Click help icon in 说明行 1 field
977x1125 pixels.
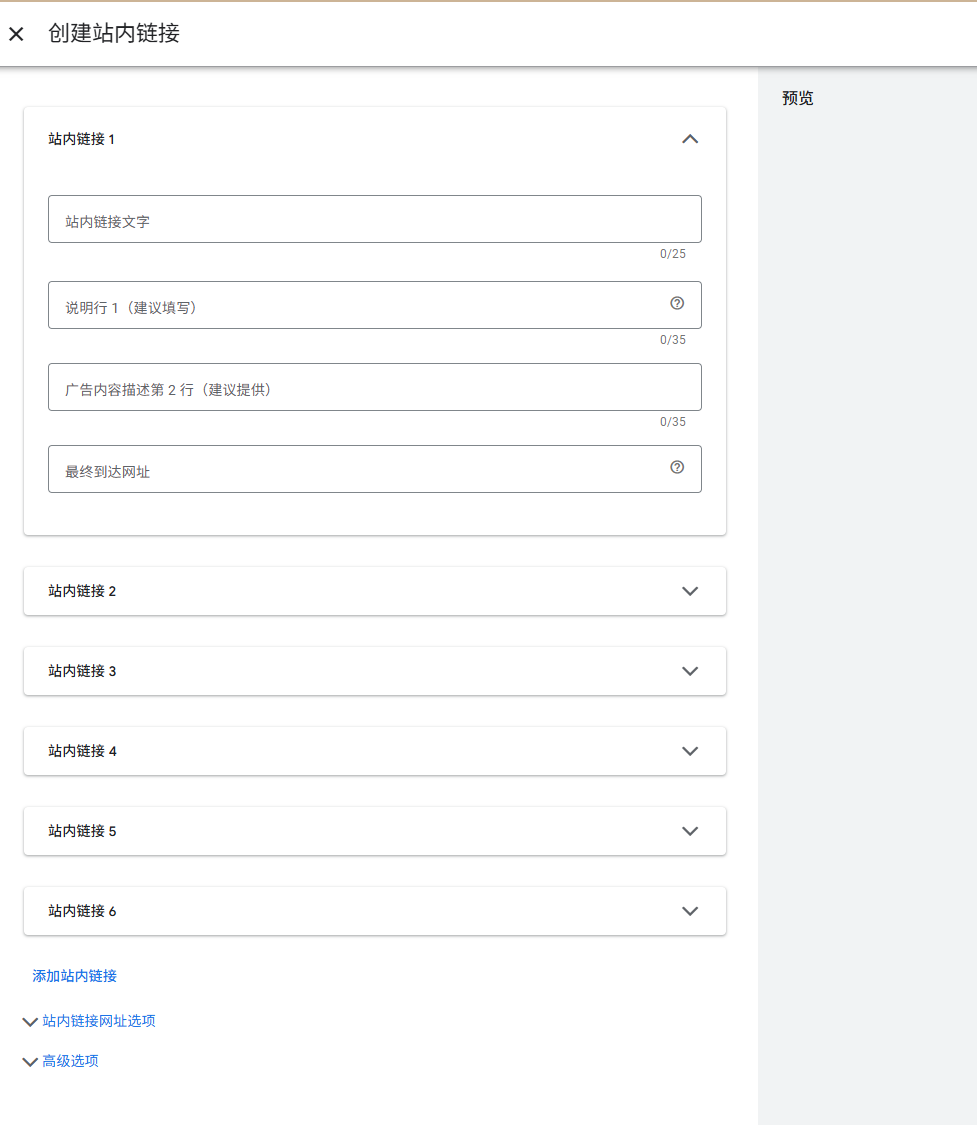click(677, 304)
